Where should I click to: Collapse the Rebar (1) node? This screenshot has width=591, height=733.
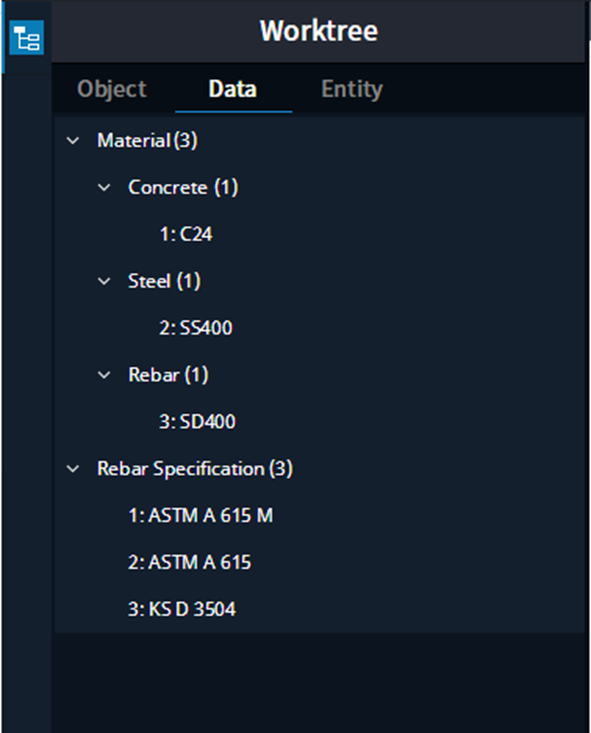pyautogui.click(x=104, y=374)
